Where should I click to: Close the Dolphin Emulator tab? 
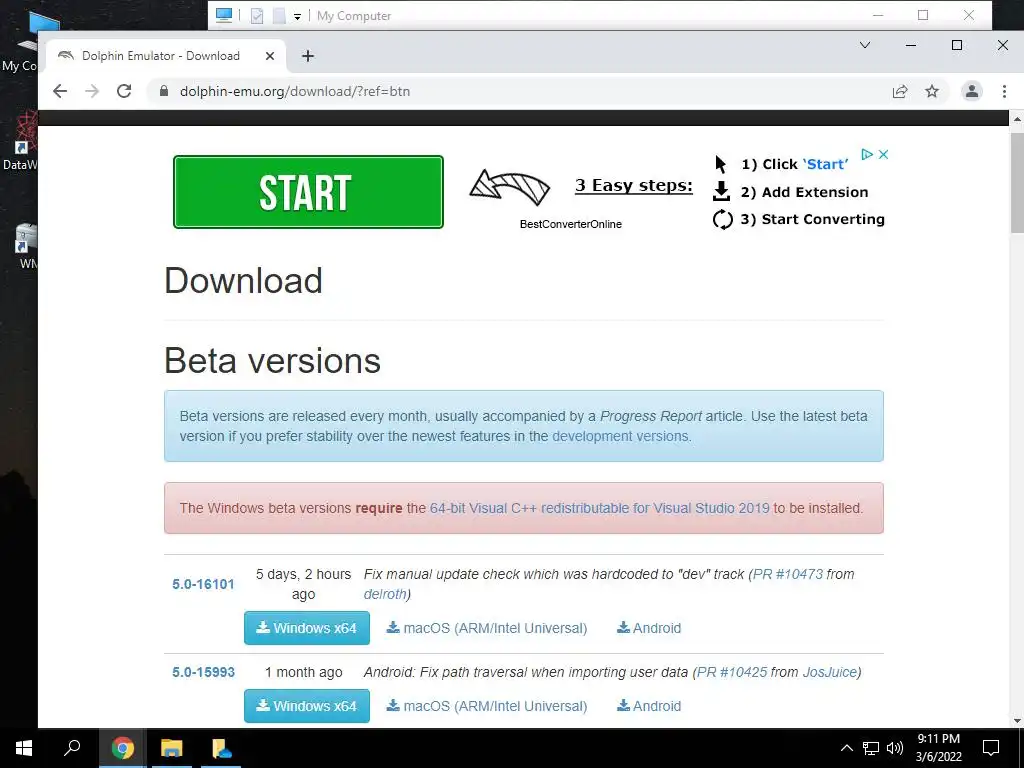[x=270, y=56]
